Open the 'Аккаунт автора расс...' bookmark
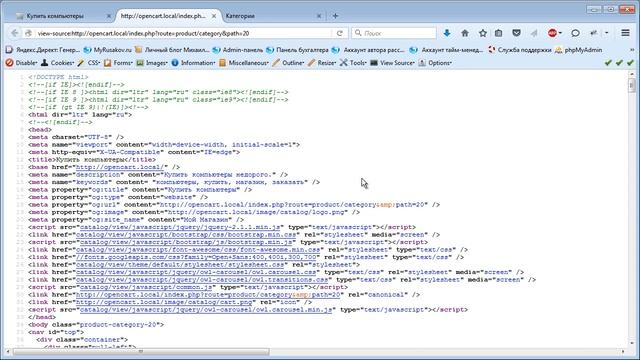Image resolution: width=640 pixels, height=360 pixels. pyautogui.click(x=369, y=50)
